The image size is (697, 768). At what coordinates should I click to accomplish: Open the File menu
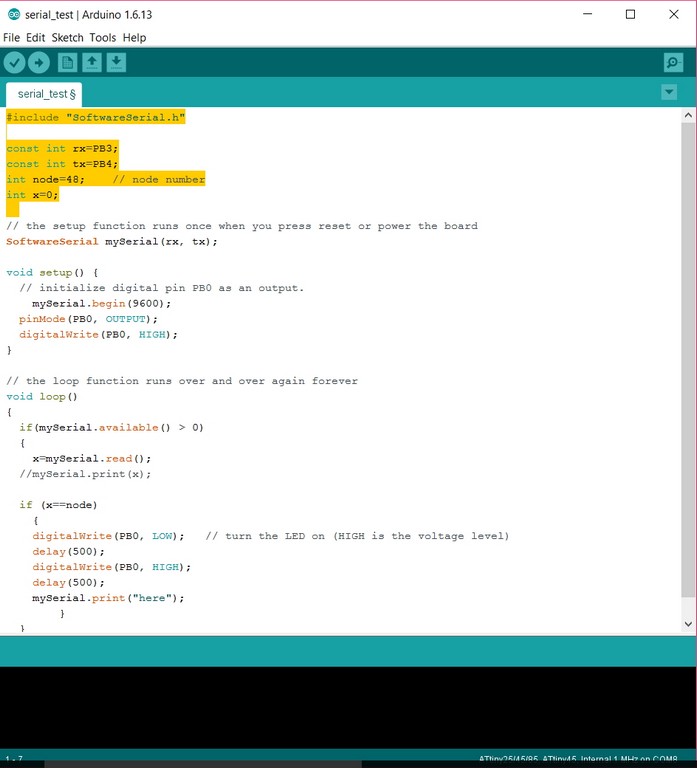click(11, 38)
